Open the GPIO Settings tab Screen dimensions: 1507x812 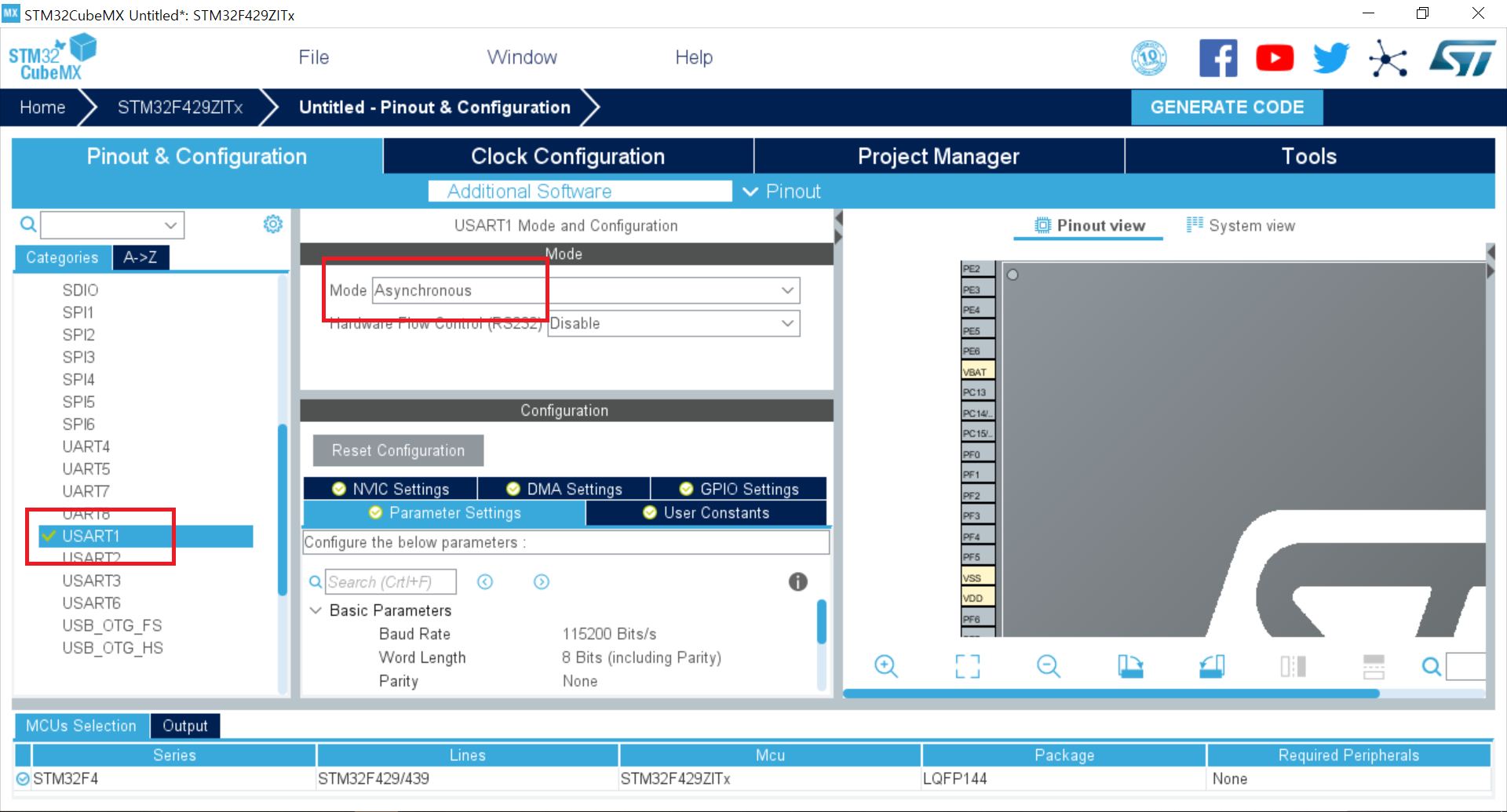[x=739, y=489]
